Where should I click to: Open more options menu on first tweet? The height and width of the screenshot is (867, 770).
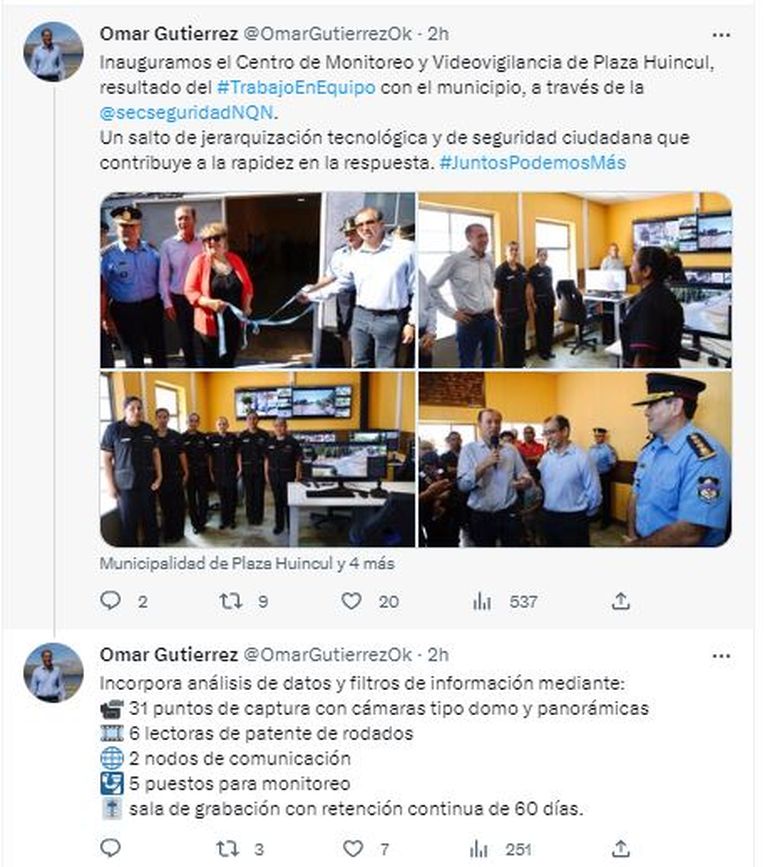721,35
